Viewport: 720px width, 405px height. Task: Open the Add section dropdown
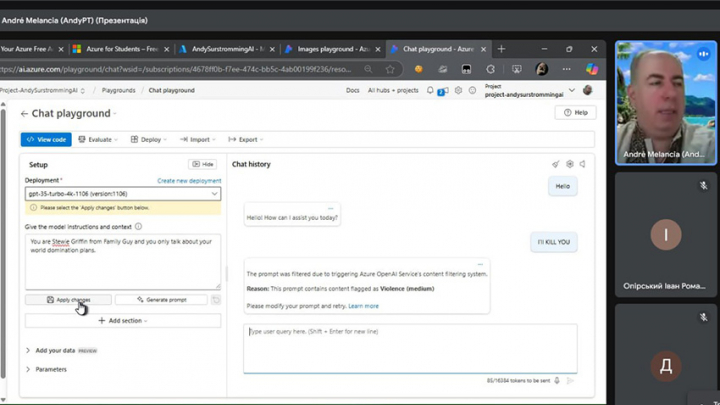coord(123,321)
